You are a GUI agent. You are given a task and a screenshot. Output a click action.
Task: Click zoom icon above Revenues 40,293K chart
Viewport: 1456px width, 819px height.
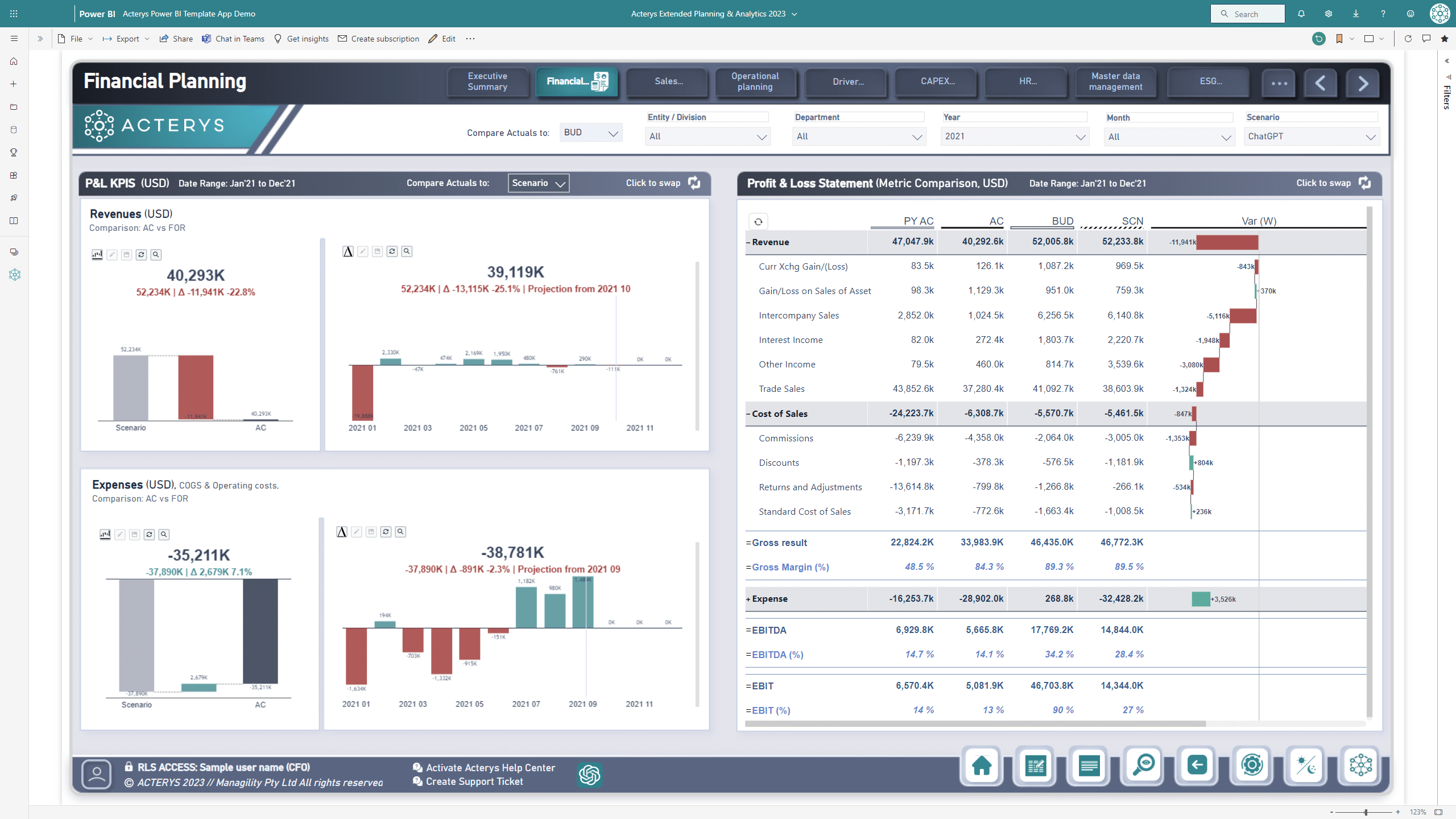(156, 255)
